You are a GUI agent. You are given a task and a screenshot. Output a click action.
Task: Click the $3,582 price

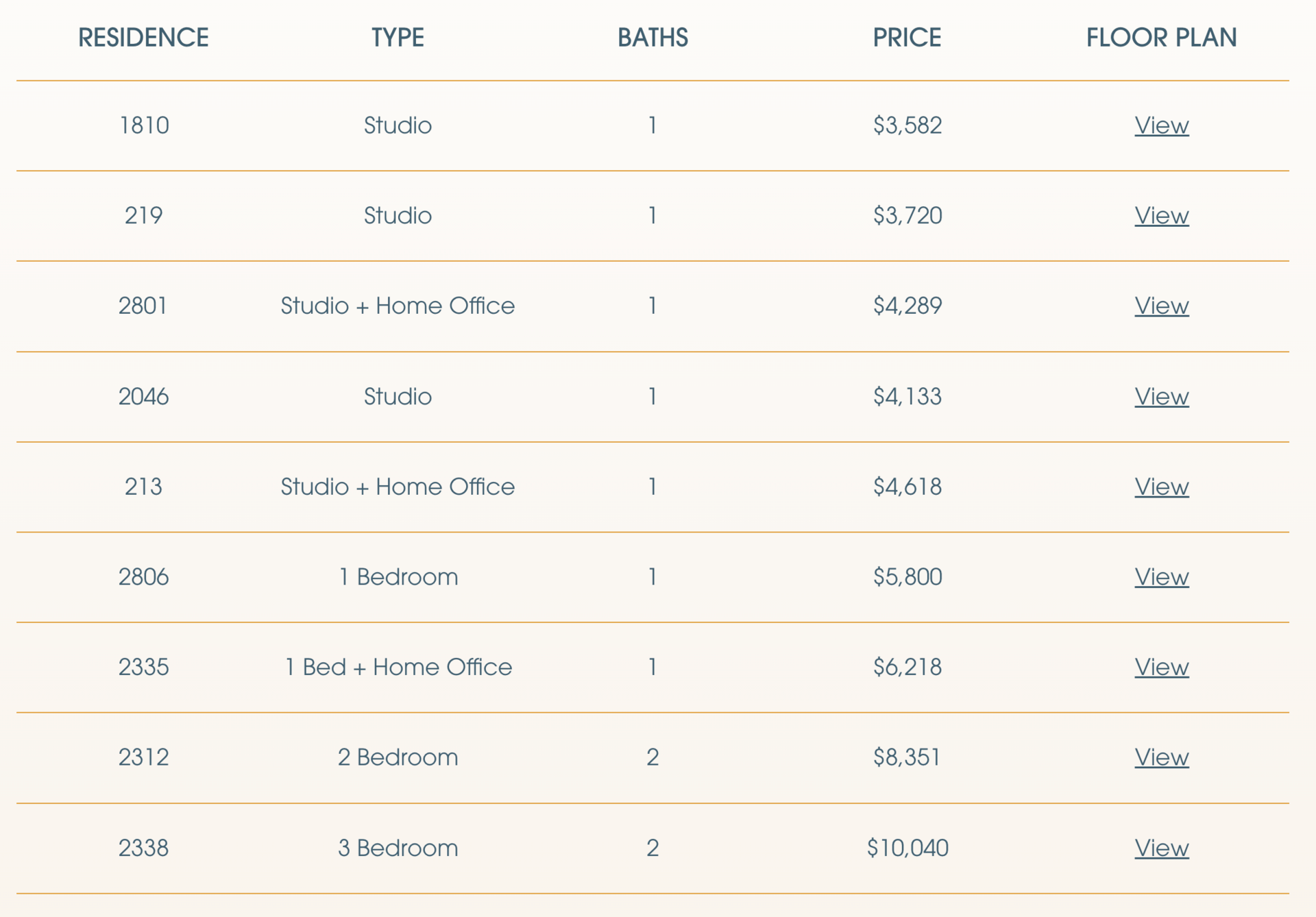pos(907,125)
